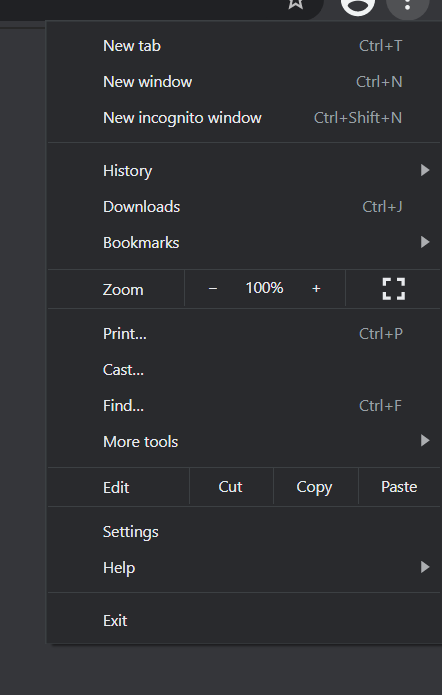Zoom out with the minus button
Viewport: 442px width, 695px height.
[x=213, y=289]
